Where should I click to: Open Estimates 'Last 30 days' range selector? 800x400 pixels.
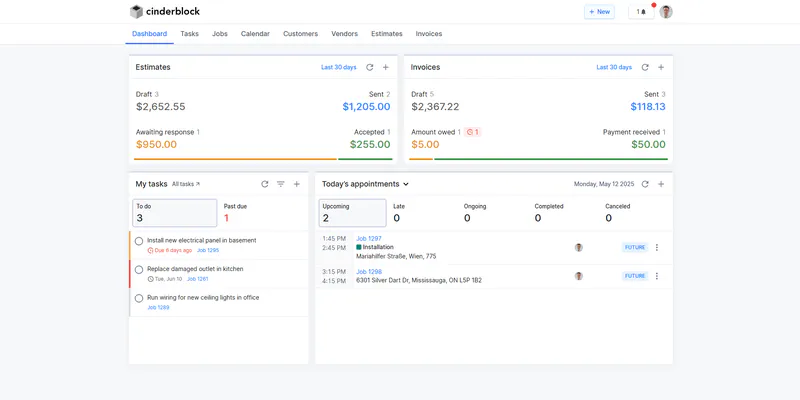click(x=338, y=67)
